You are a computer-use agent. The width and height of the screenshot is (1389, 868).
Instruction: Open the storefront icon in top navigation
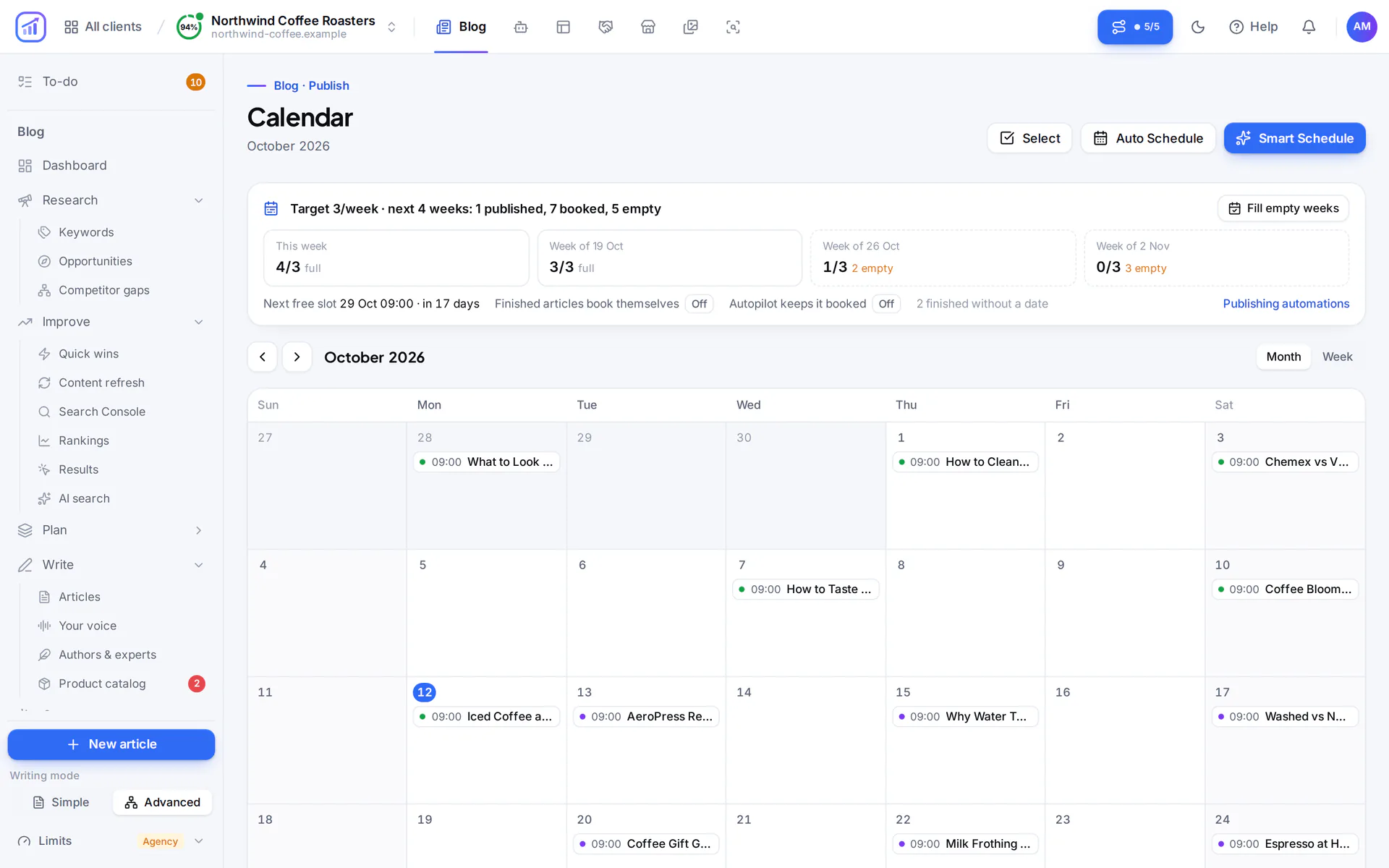648,27
